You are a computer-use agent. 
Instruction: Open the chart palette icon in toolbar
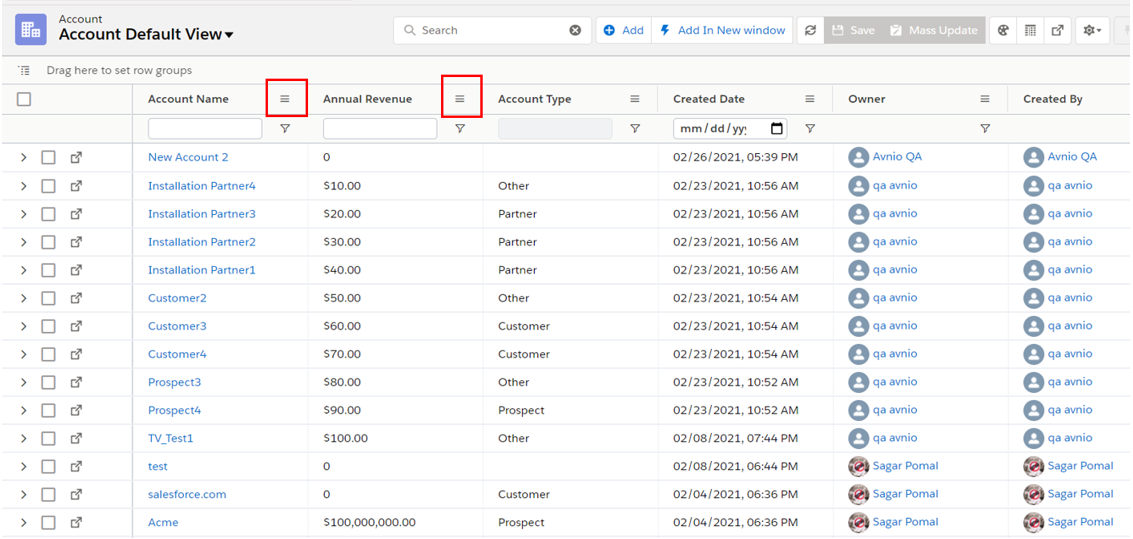(1003, 31)
